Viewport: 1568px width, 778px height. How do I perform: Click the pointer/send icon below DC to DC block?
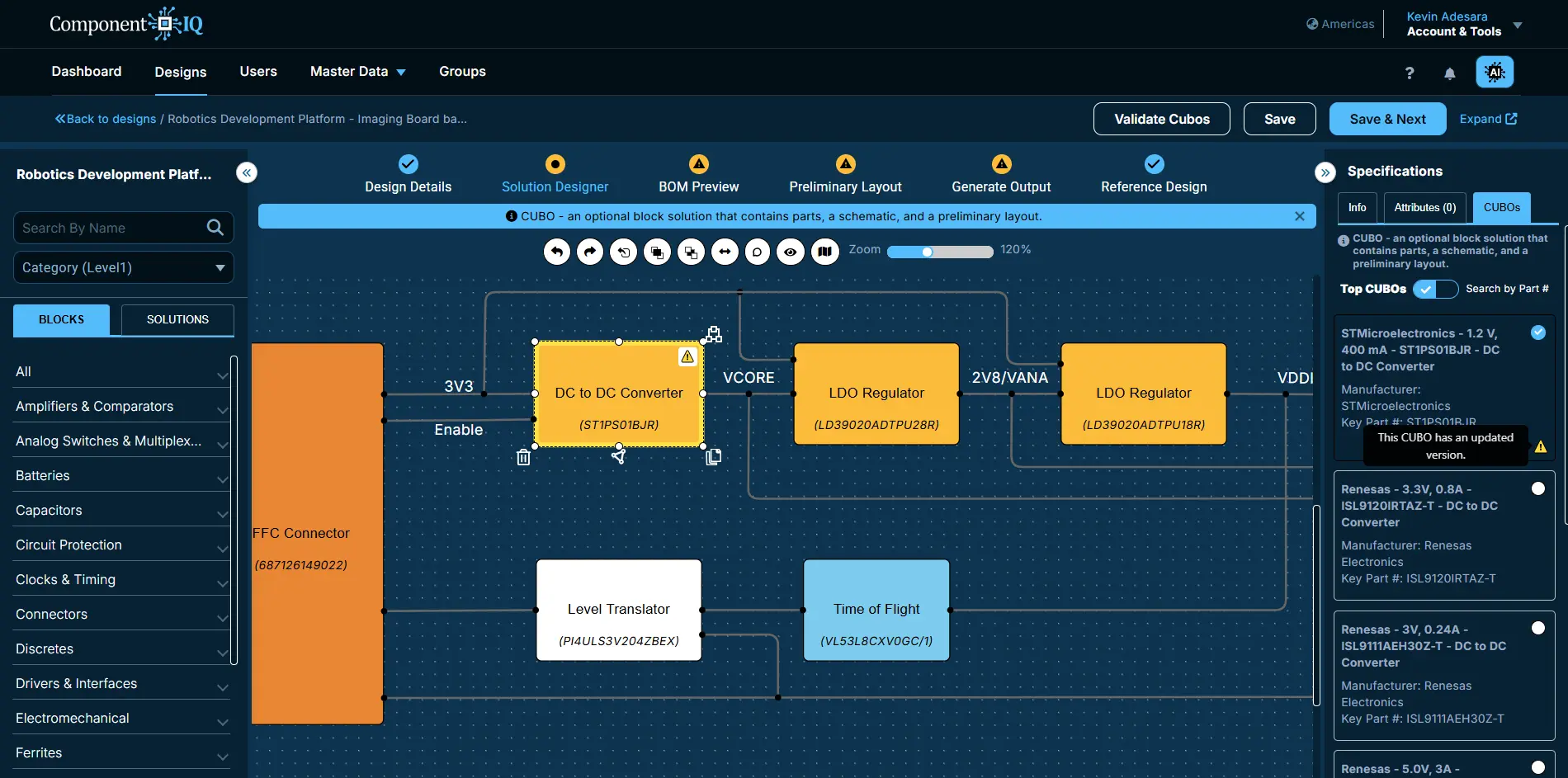click(x=619, y=455)
